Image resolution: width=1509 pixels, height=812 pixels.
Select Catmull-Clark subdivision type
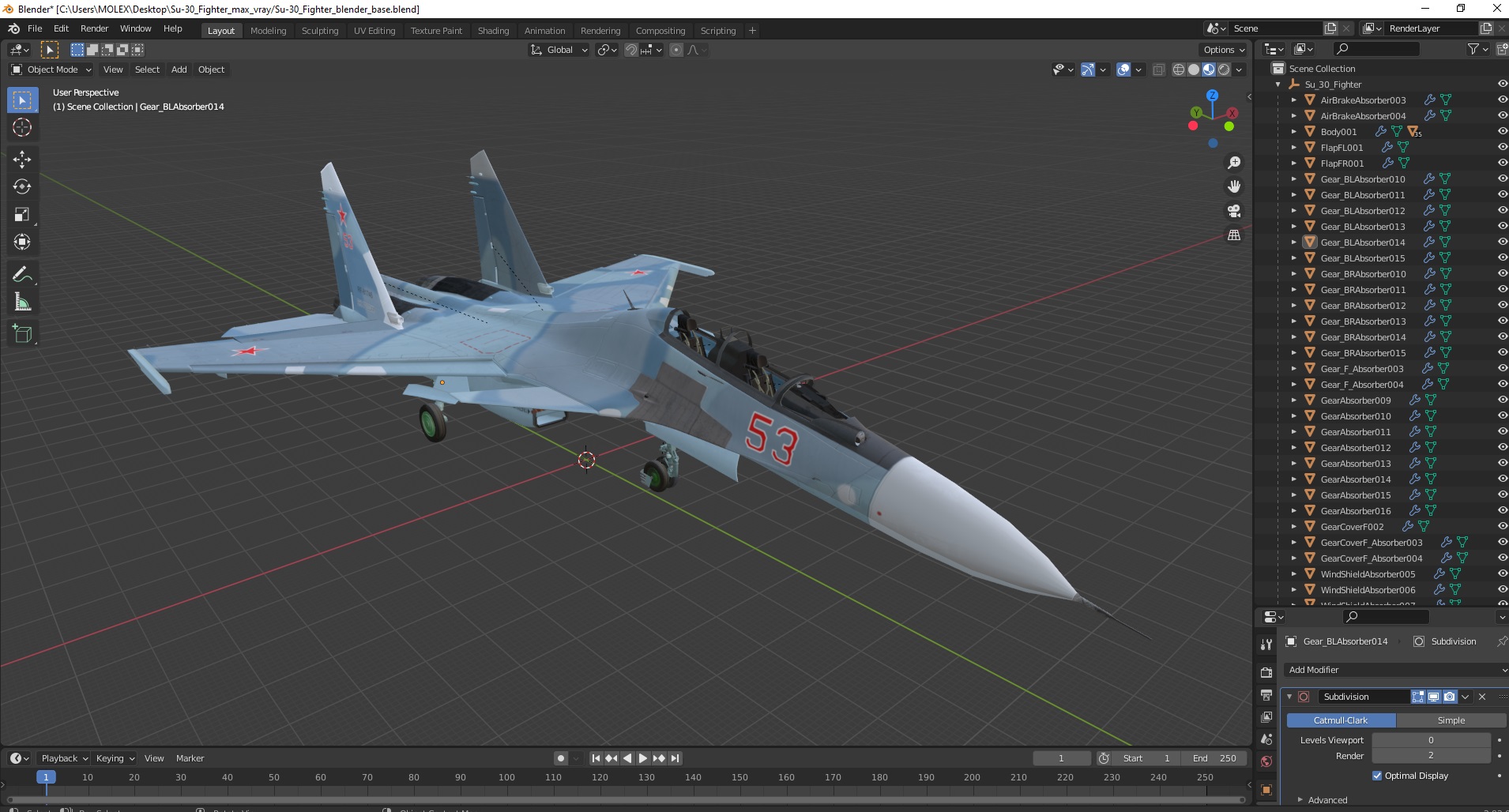tap(1341, 720)
